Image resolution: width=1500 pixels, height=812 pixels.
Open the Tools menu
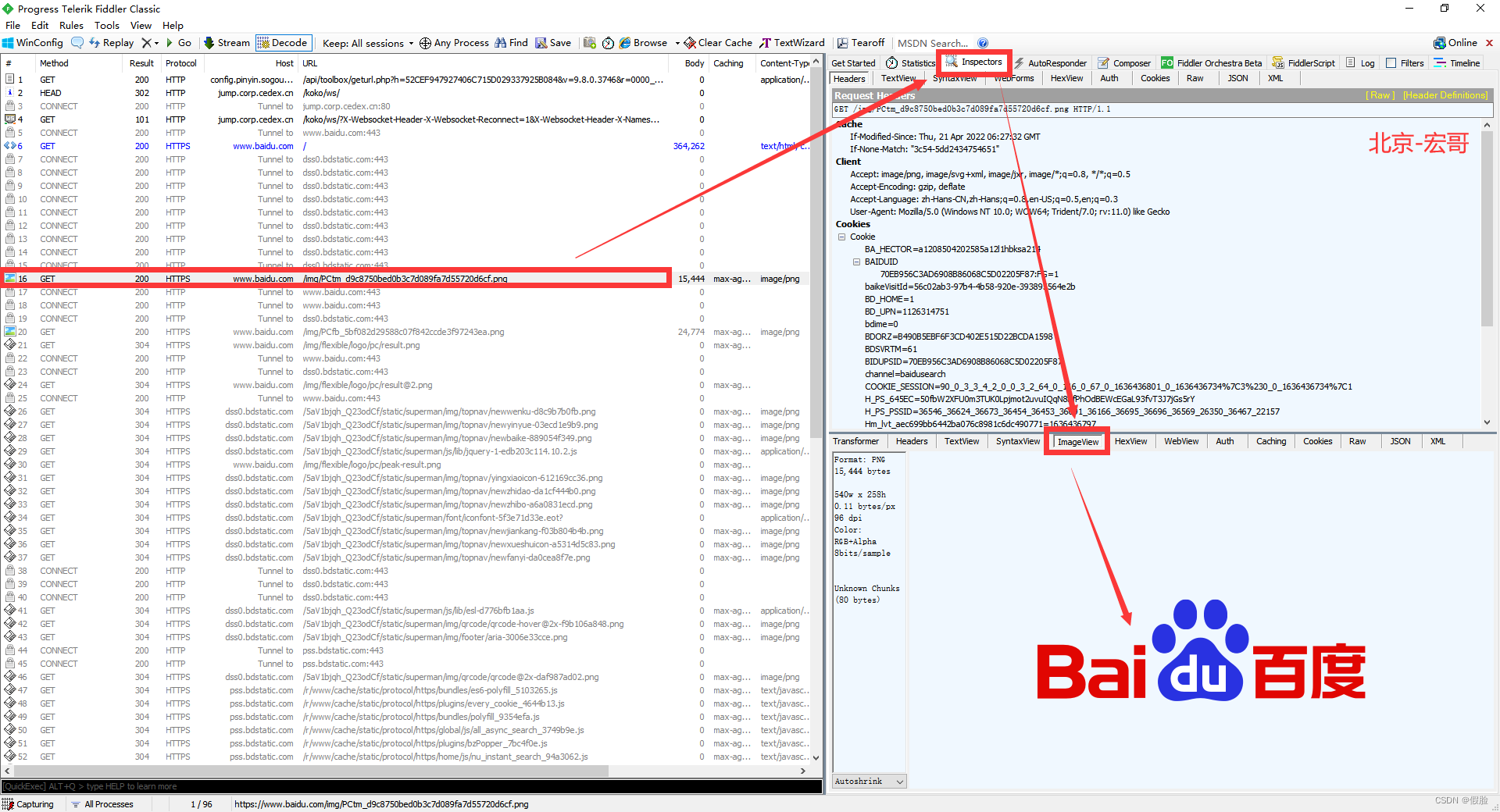[x=107, y=25]
